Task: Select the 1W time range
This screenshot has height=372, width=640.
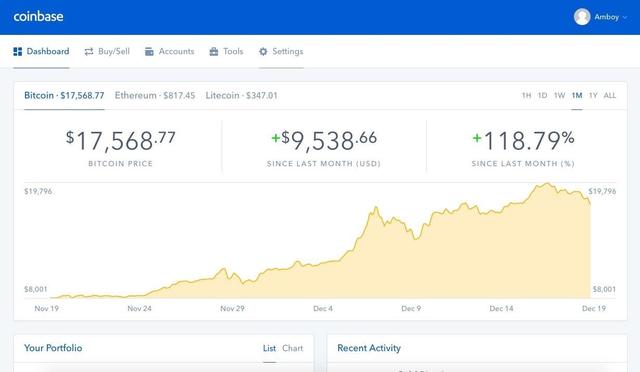Action: click(x=560, y=96)
